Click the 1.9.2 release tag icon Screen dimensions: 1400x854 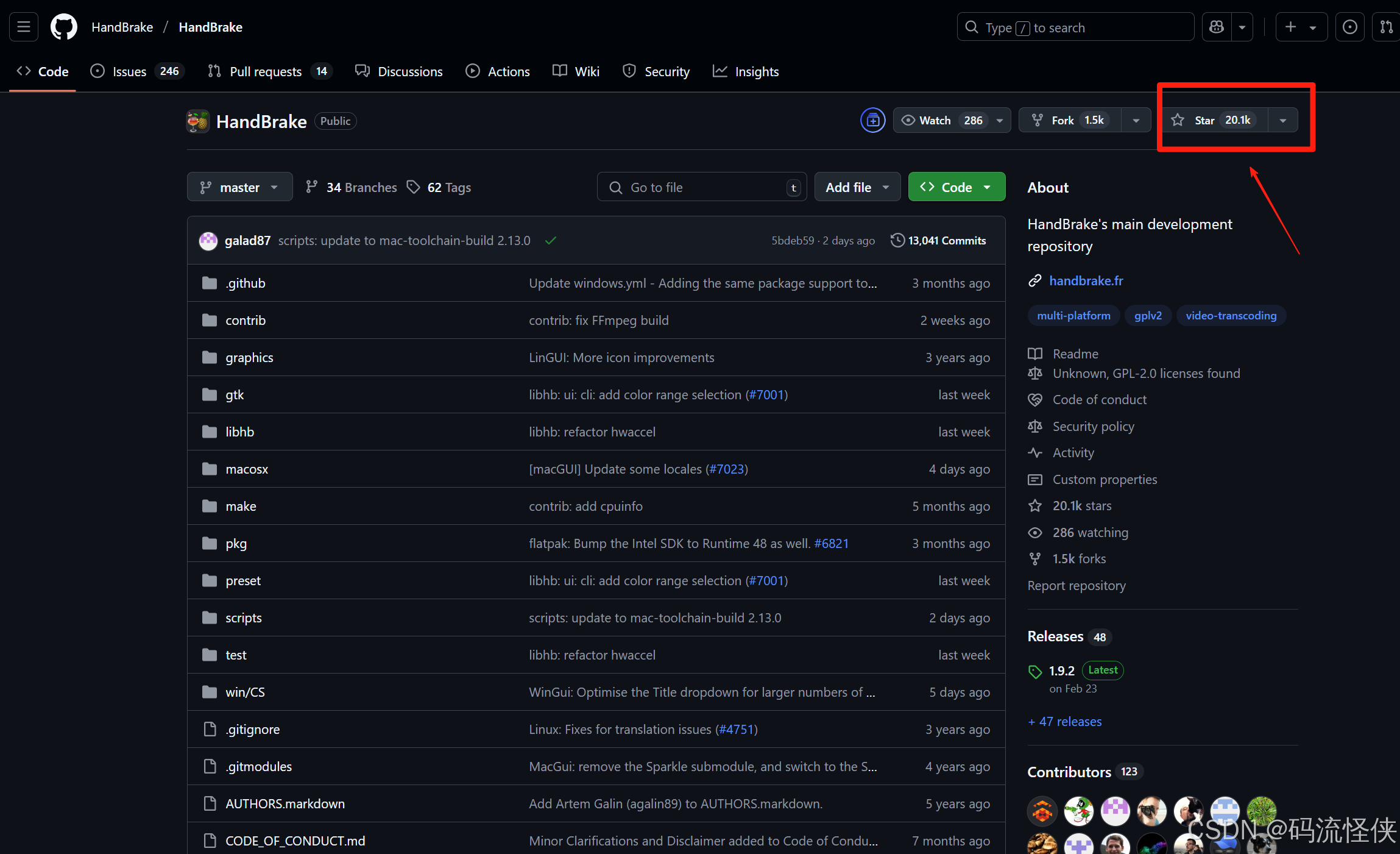pos(1035,672)
